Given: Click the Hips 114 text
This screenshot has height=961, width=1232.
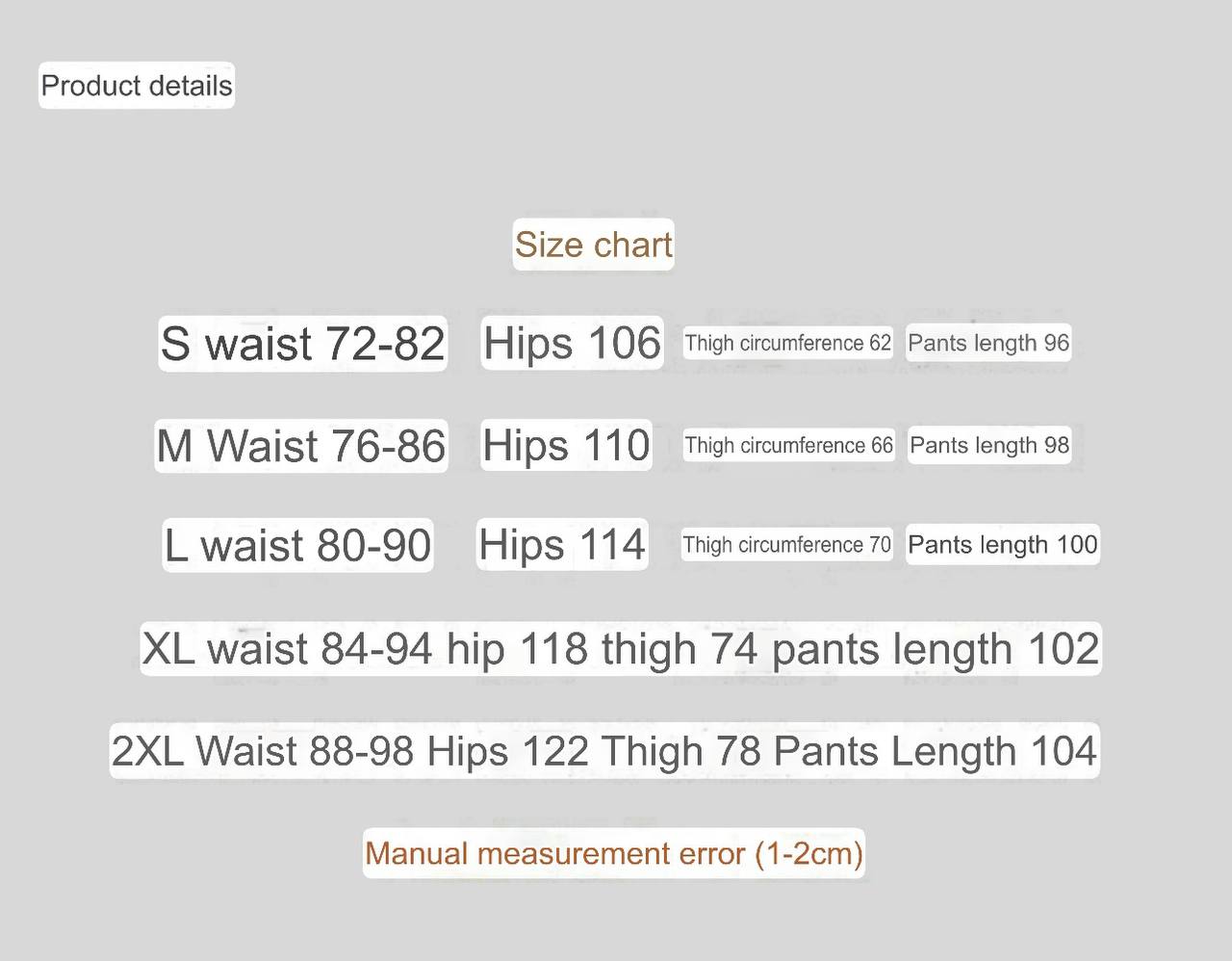Looking at the screenshot, I should click(562, 544).
